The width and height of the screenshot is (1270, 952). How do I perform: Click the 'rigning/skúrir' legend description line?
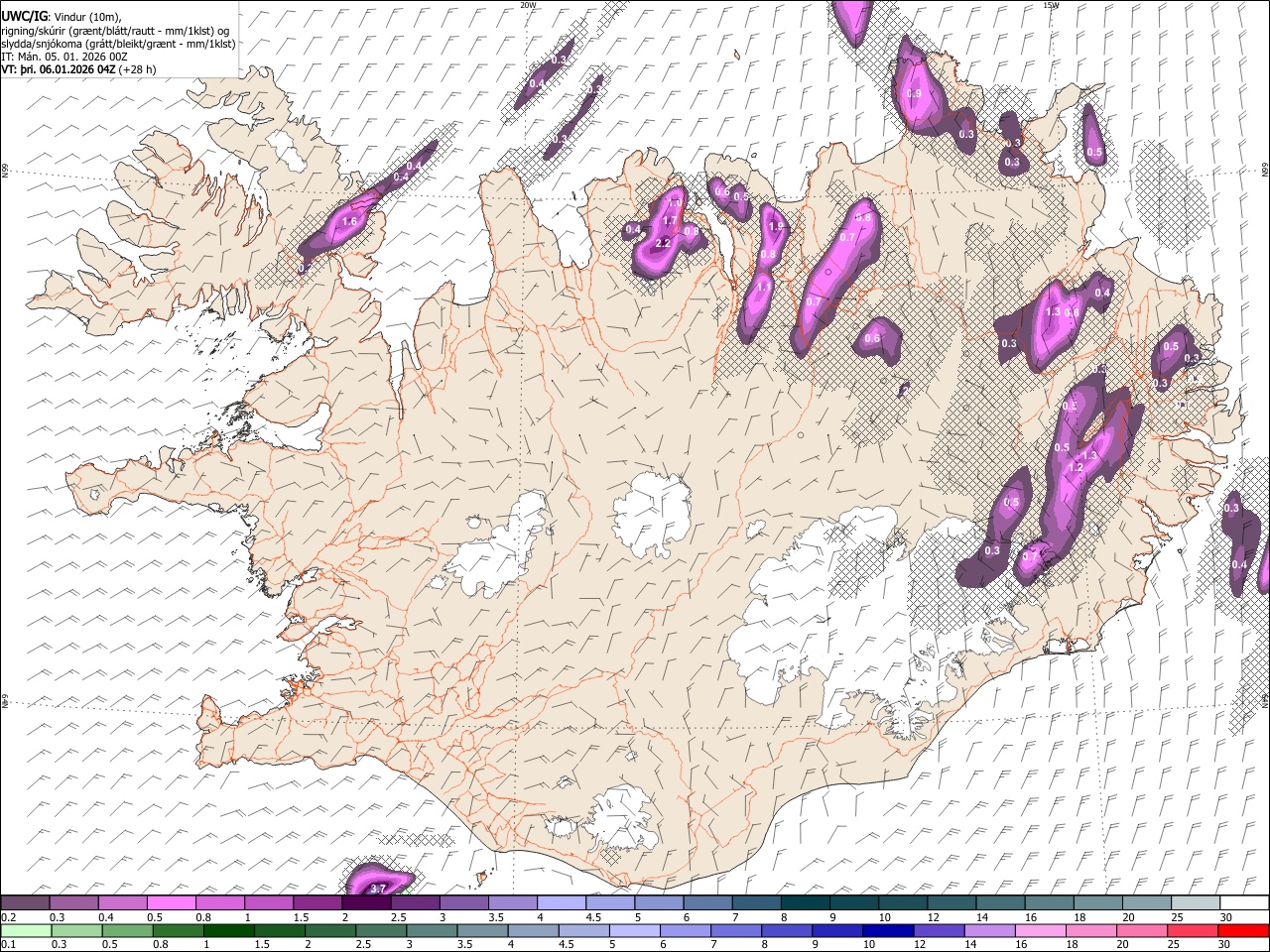point(115,31)
